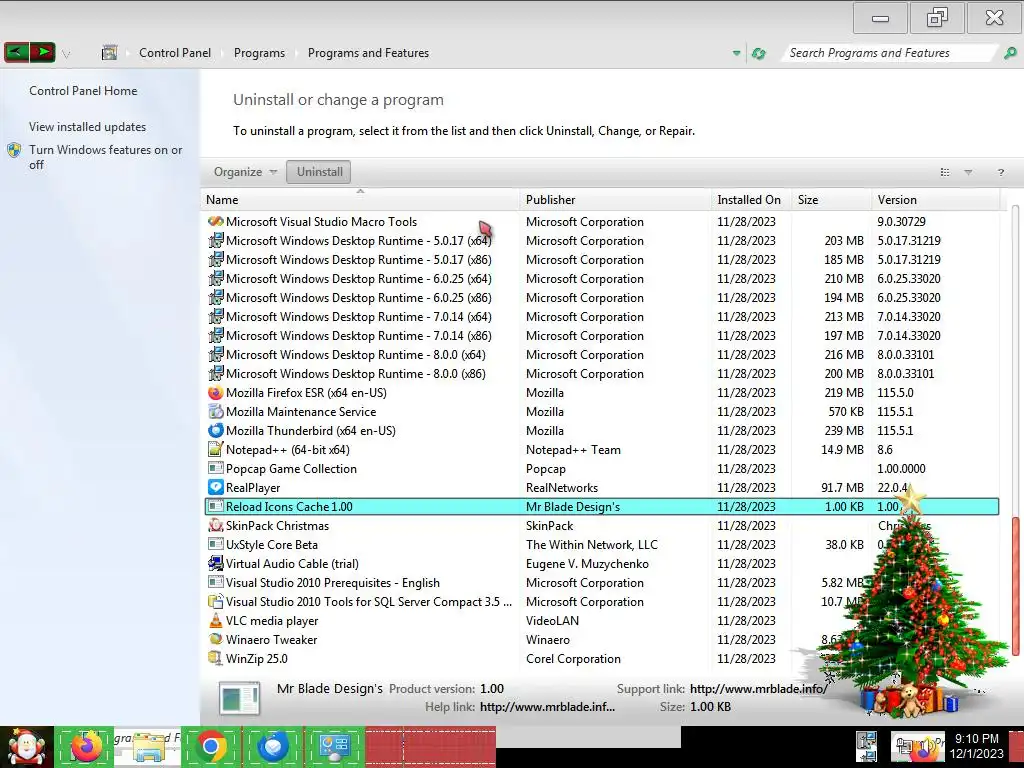This screenshot has height=768, width=1024.
Task: Click the RealPlayer row icon
Action: (x=216, y=487)
